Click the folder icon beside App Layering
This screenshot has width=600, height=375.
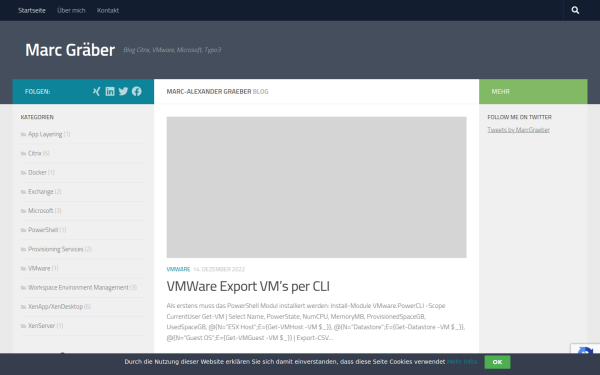[23, 134]
